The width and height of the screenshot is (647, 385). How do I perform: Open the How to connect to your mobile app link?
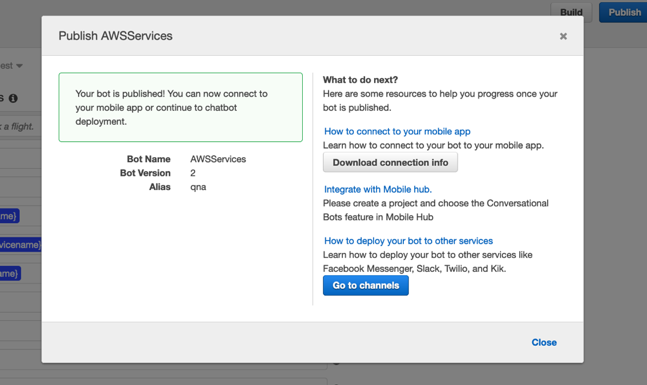(397, 131)
